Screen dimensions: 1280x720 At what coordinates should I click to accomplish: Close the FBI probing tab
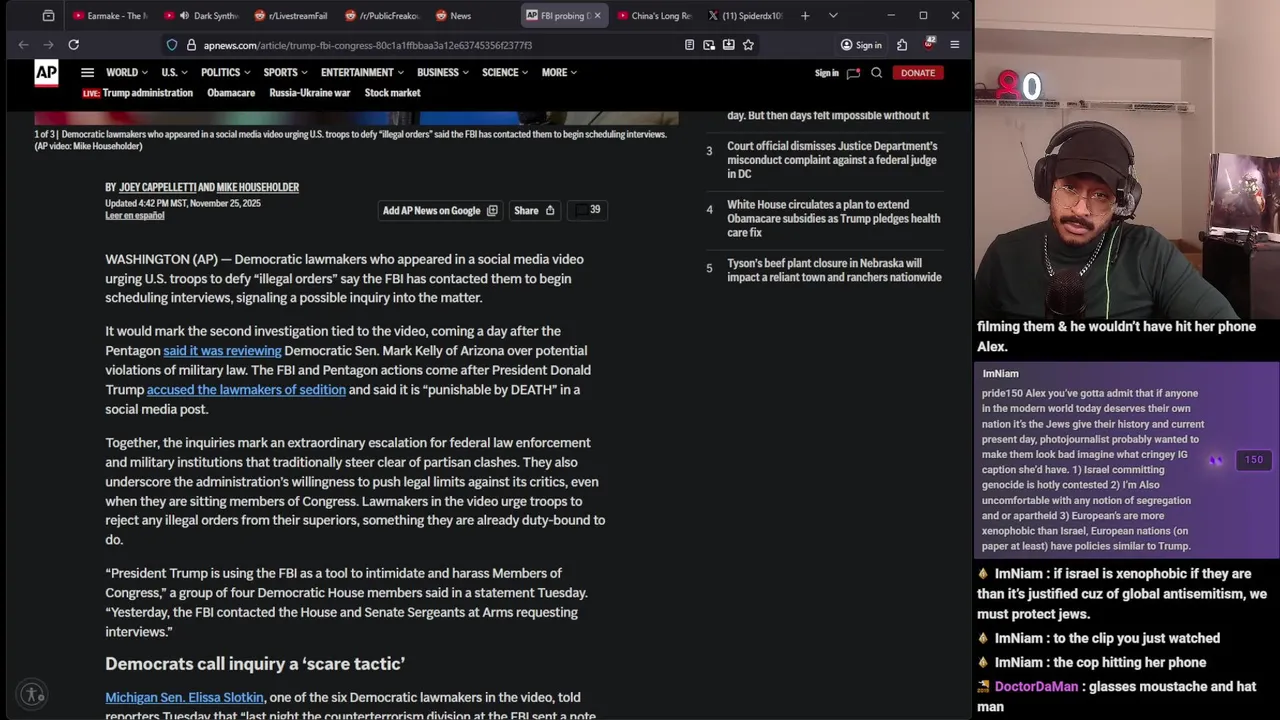coord(597,15)
